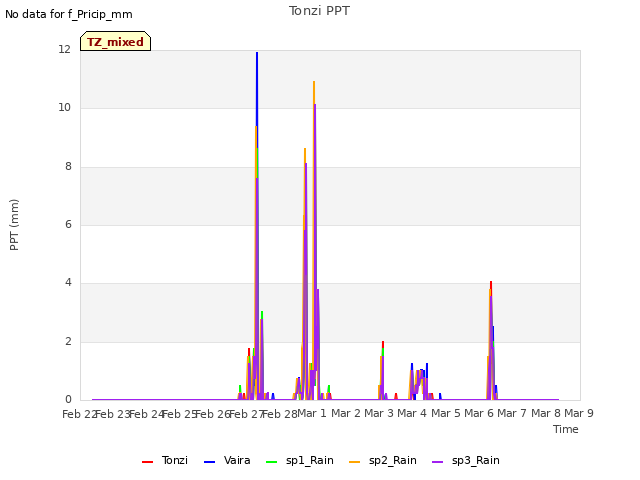Click the blue Vaira legend color marker
Viewport: 640px width, 480px height.
tap(209, 462)
